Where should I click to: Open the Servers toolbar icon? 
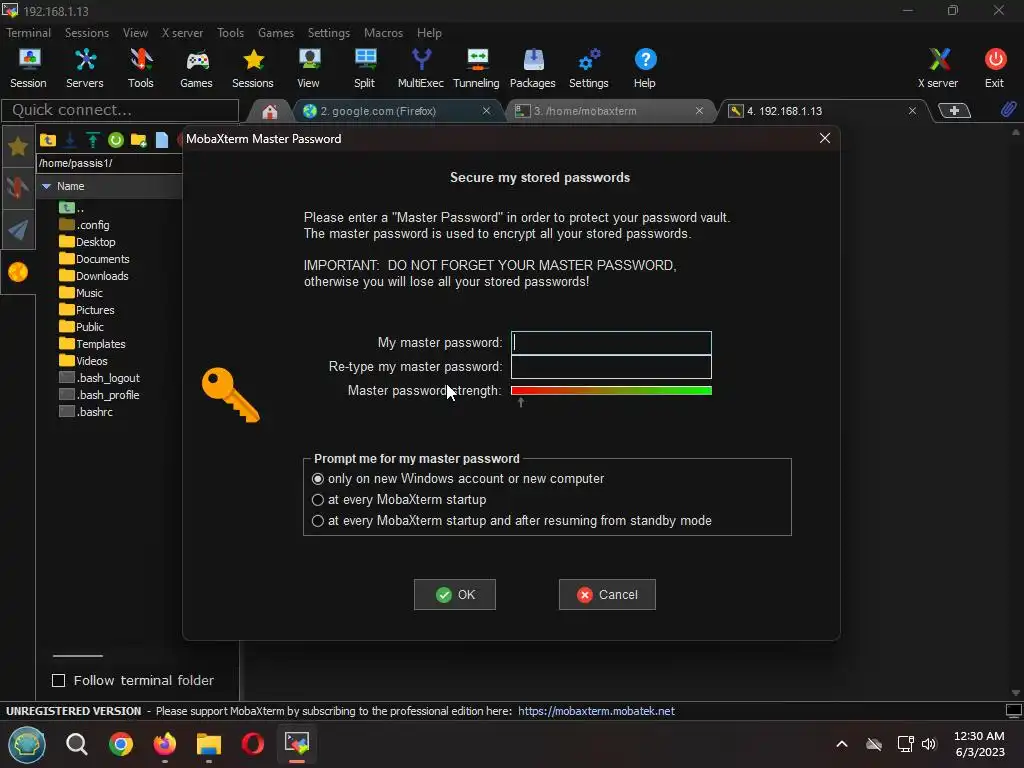click(85, 68)
